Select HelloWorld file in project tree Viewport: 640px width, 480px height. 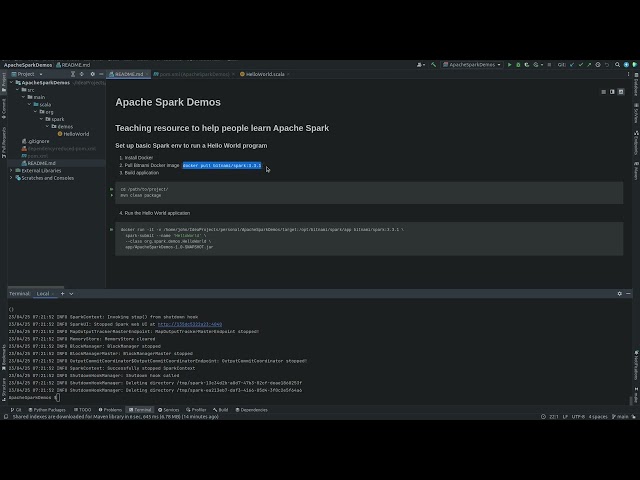pos(73,134)
